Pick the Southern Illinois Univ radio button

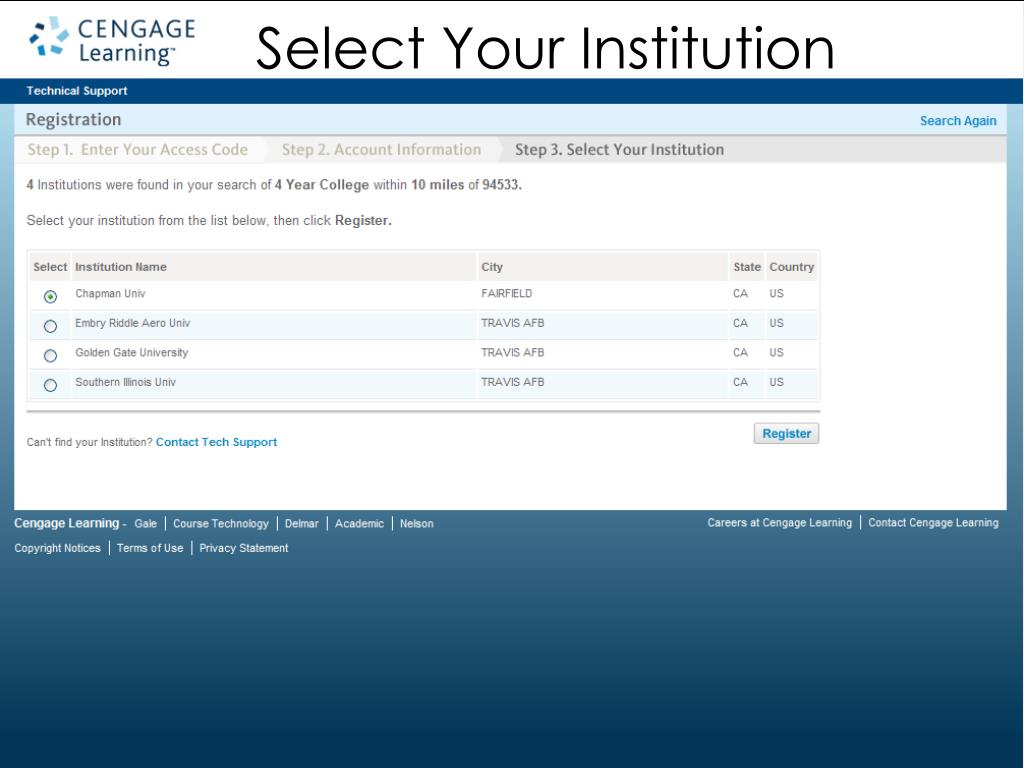pyautogui.click(x=50, y=385)
